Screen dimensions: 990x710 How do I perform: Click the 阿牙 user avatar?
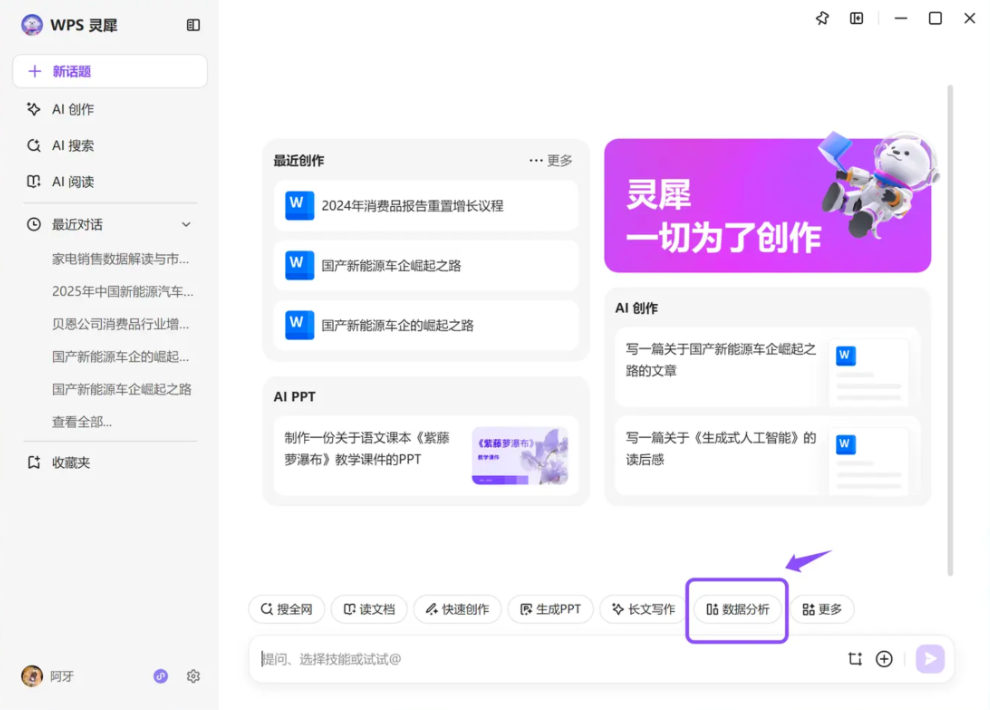(32, 676)
